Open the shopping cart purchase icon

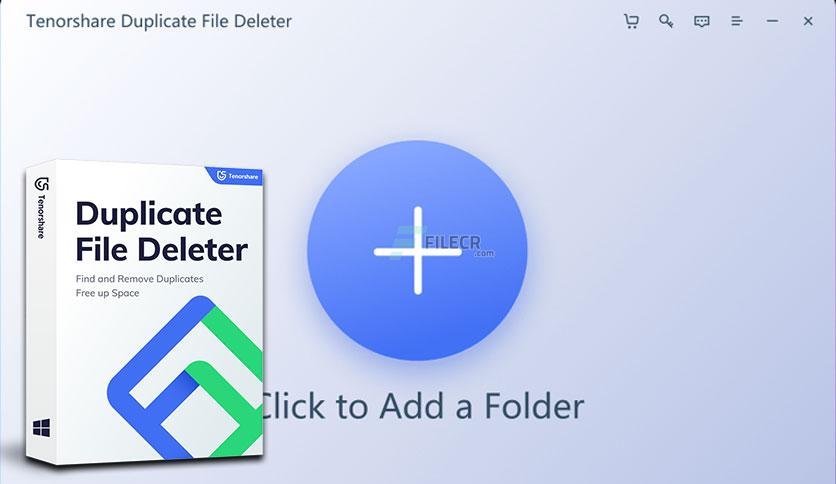[631, 21]
